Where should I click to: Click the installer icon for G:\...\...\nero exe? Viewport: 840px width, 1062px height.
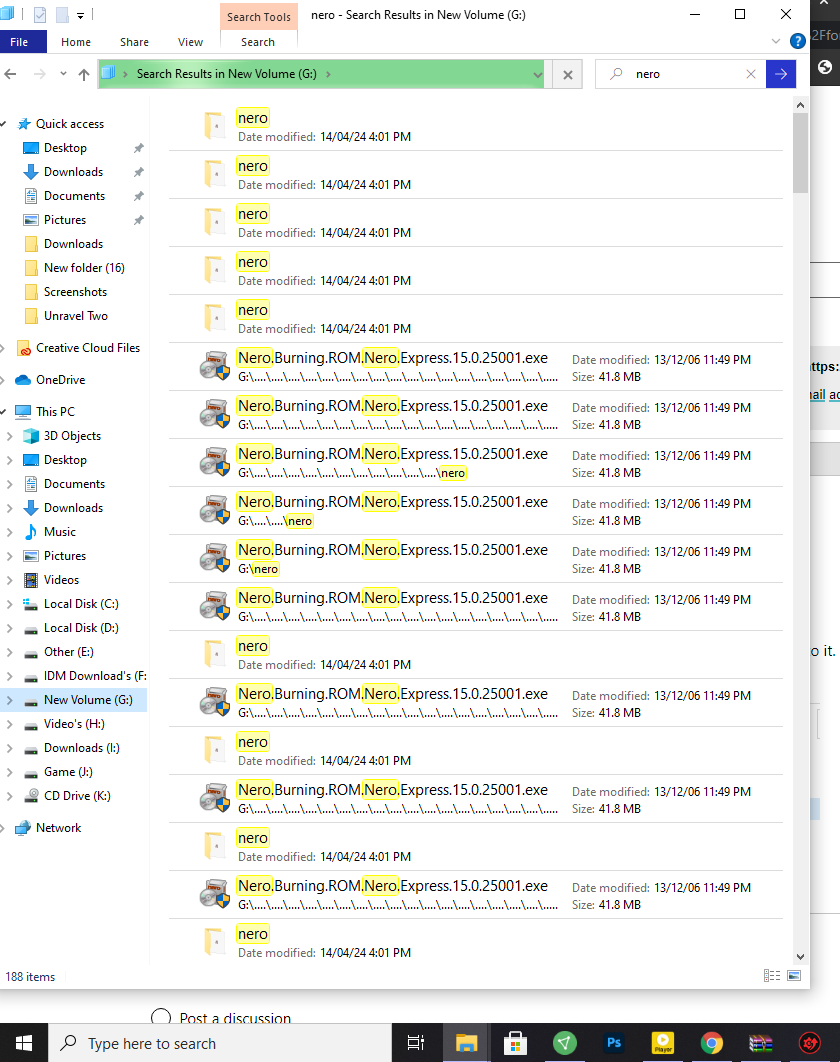click(215, 511)
